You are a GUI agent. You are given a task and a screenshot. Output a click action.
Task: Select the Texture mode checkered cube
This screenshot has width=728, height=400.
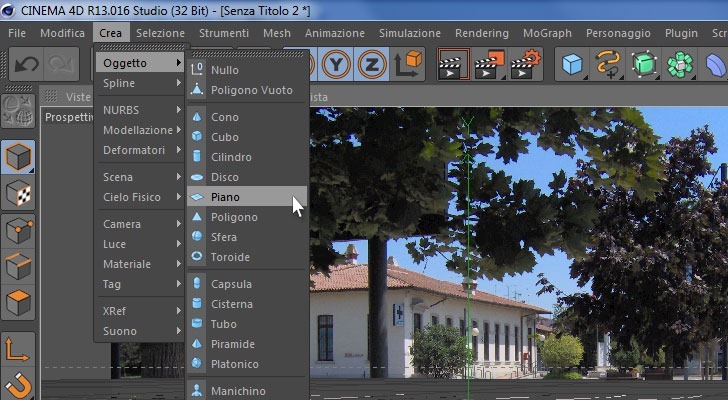18,194
